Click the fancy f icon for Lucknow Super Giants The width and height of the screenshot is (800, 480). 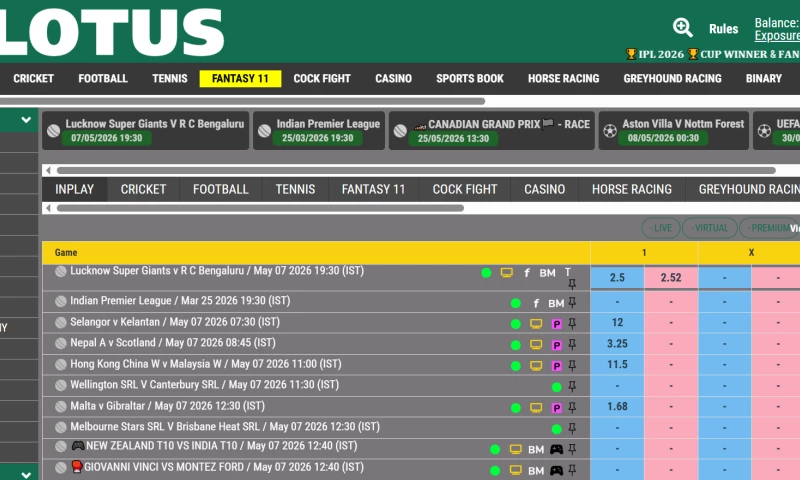[527, 273]
